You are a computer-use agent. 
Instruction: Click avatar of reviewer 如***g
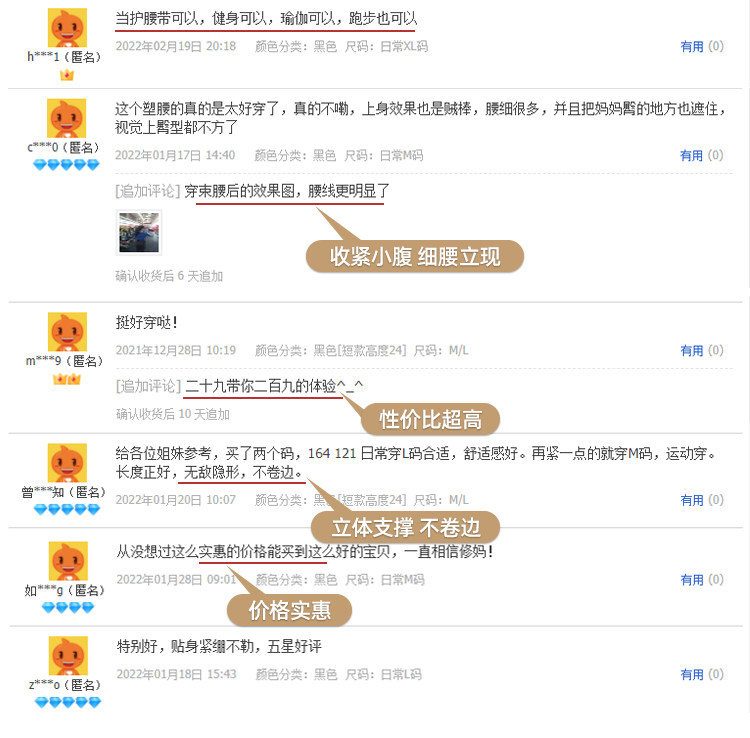pos(68,561)
